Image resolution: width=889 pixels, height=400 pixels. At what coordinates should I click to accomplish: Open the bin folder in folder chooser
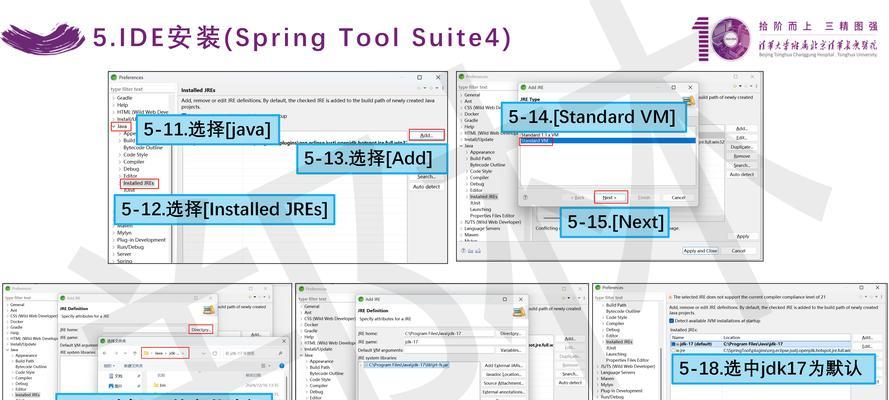pos(158,385)
